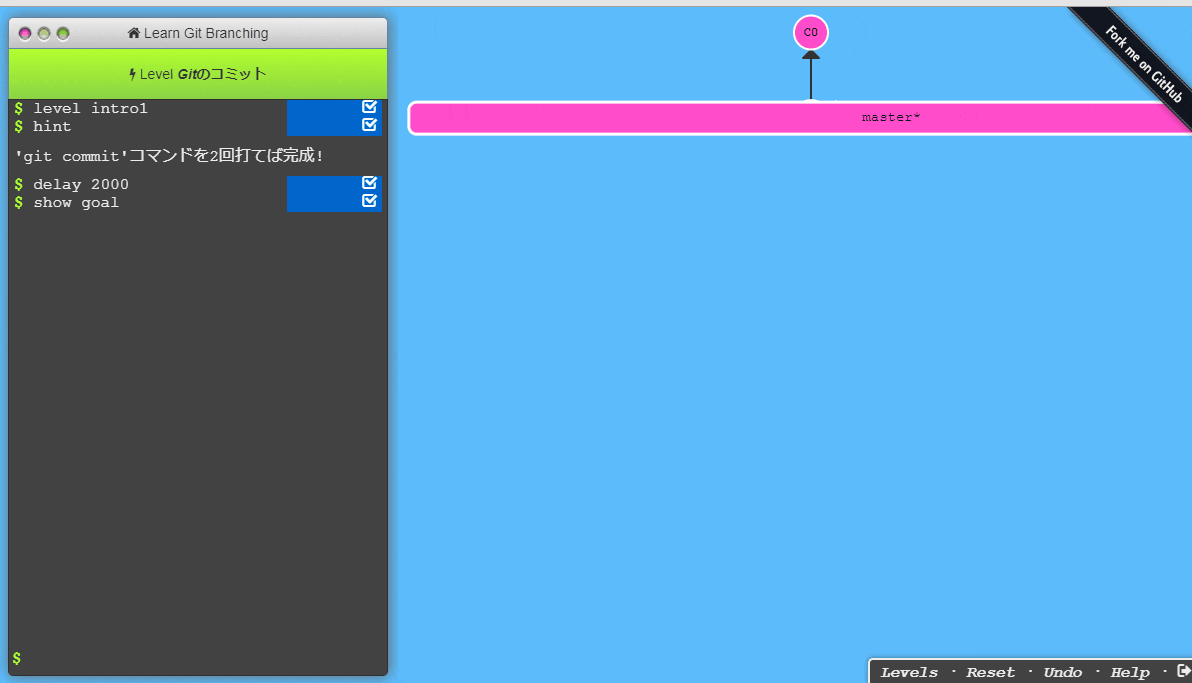Click the Reset button
Screen dimensions: 1192x683
tap(989, 671)
